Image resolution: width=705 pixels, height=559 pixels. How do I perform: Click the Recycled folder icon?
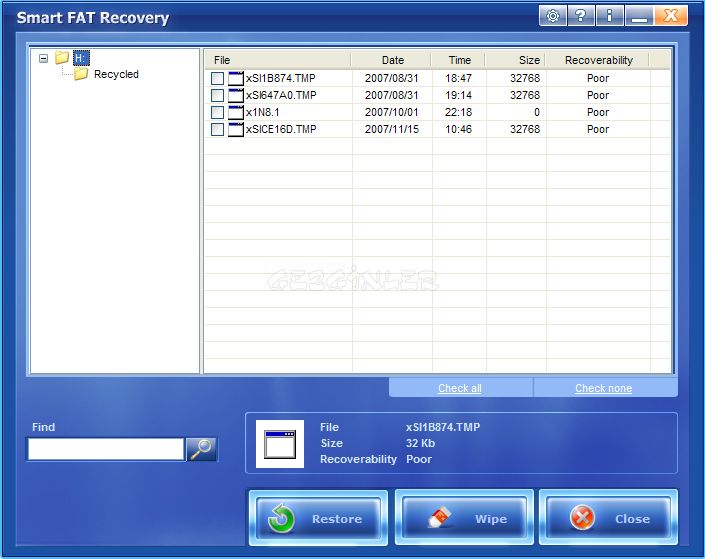81,74
